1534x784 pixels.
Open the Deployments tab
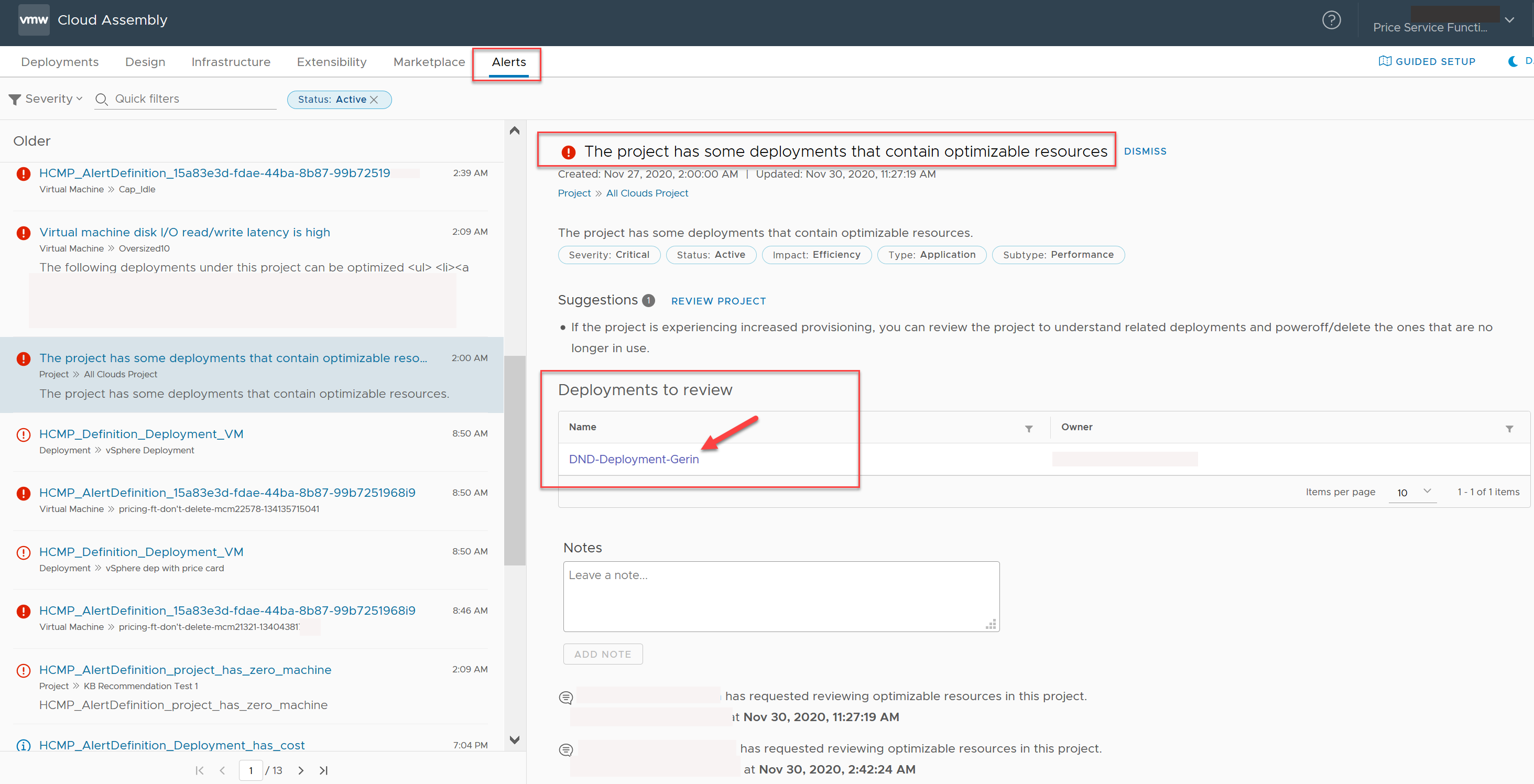59,62
